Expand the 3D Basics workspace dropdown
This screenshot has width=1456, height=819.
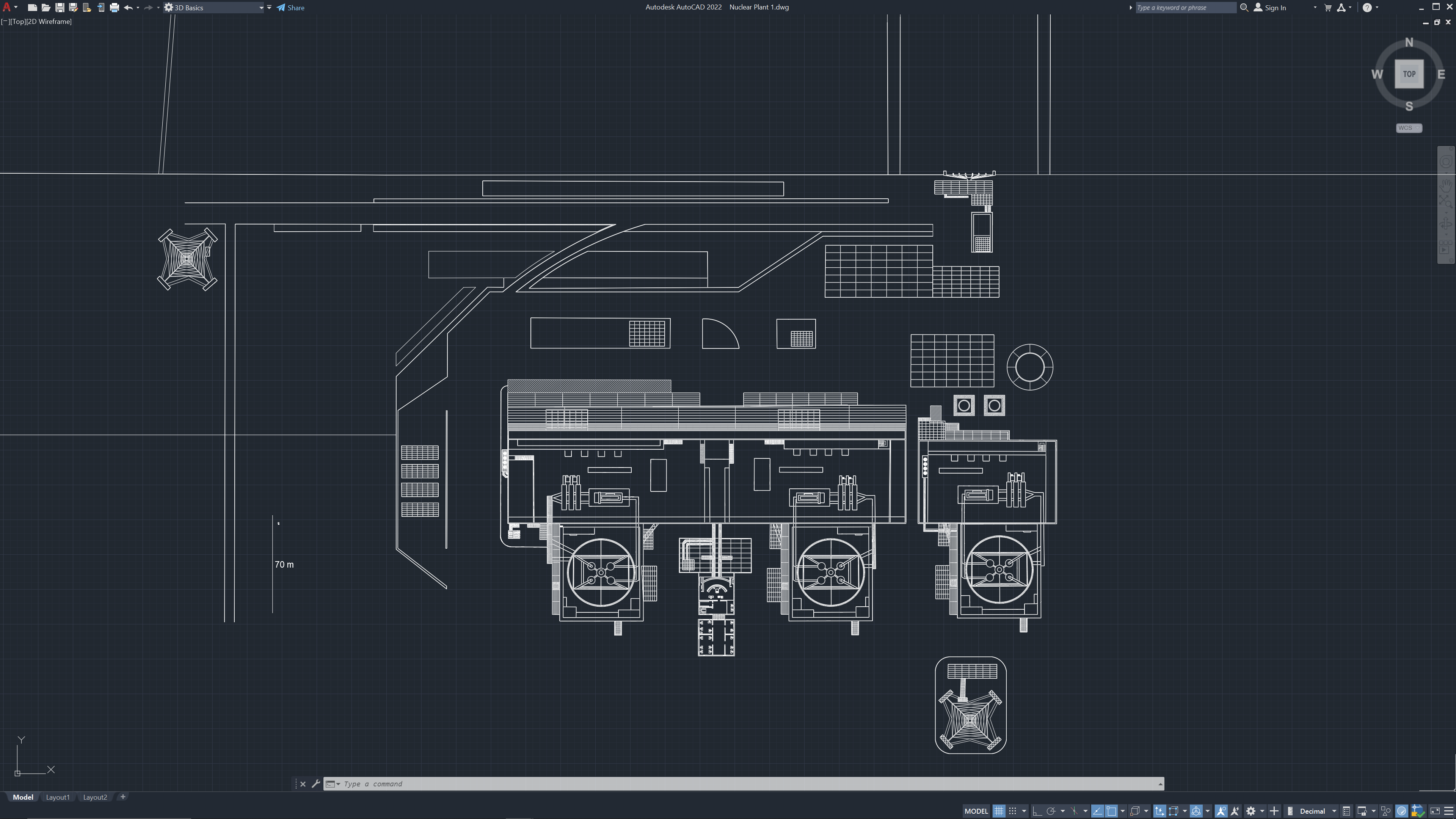[261, 7]
